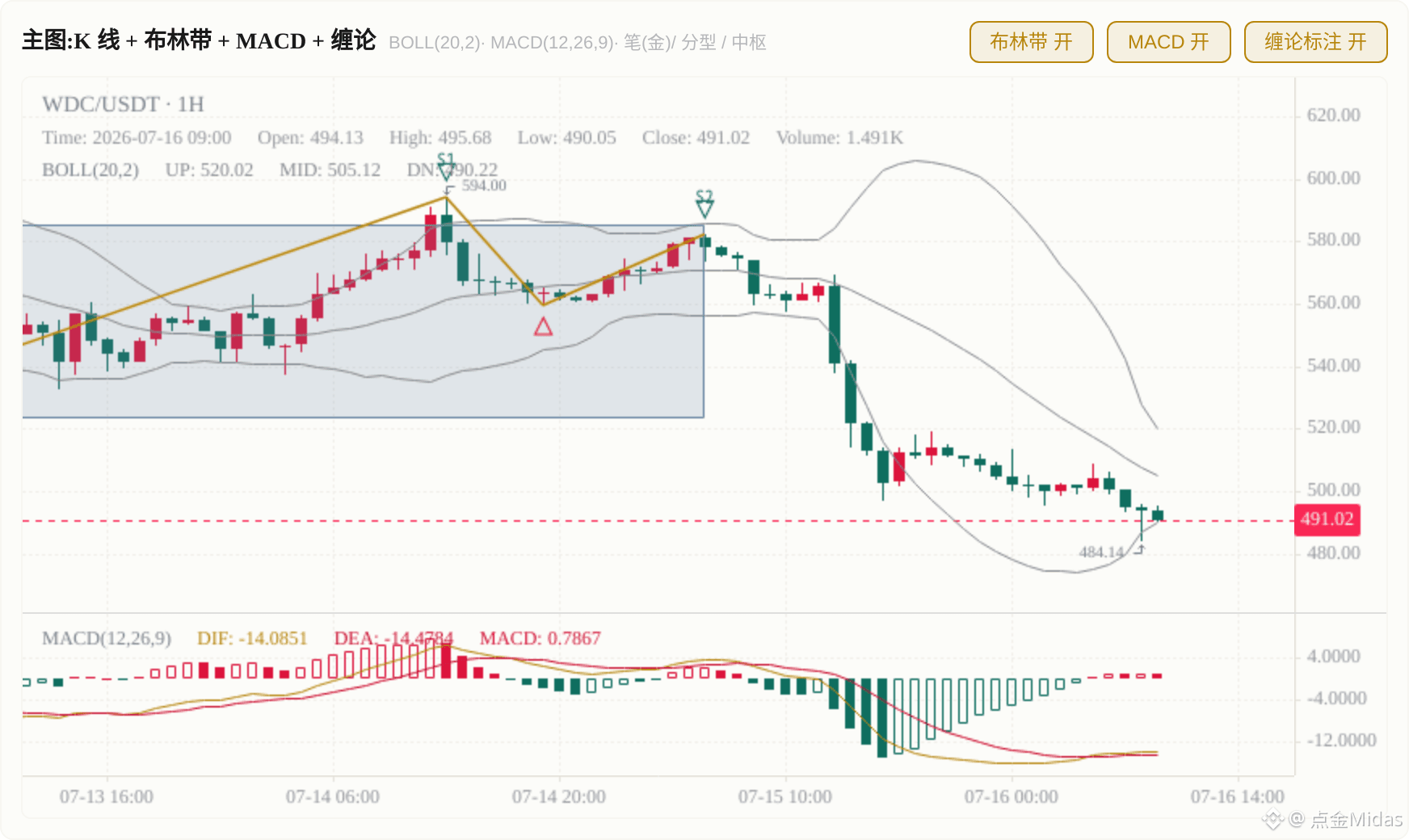
Task: Click the 4.0000 MACD axis label
Action: click(1333, 657)
